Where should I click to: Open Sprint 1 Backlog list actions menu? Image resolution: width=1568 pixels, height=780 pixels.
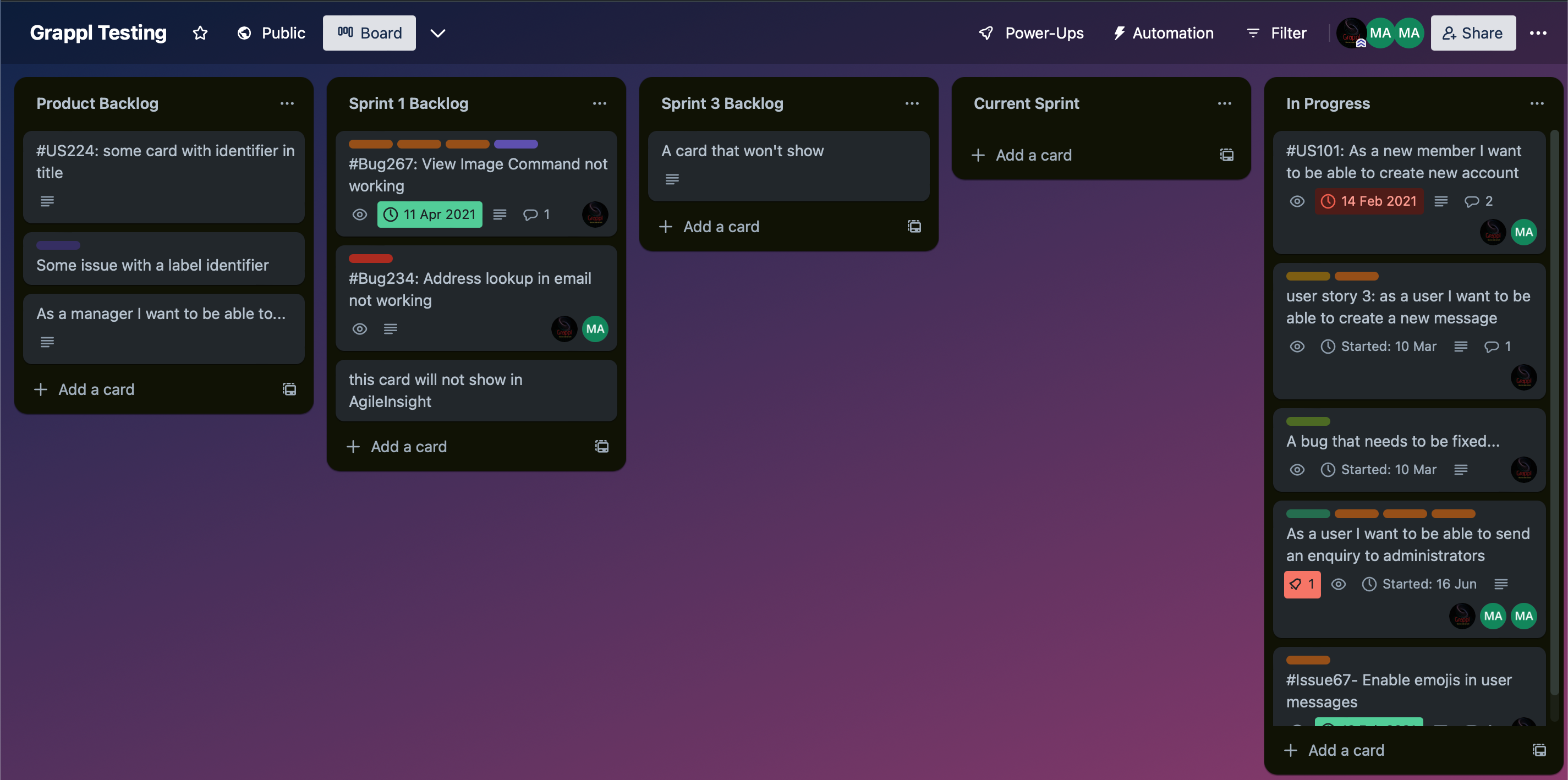pos(600,103)
